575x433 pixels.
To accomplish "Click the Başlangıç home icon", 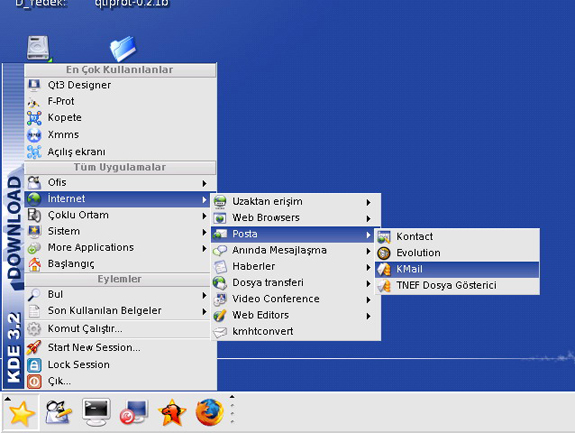I will pos(34,264).
